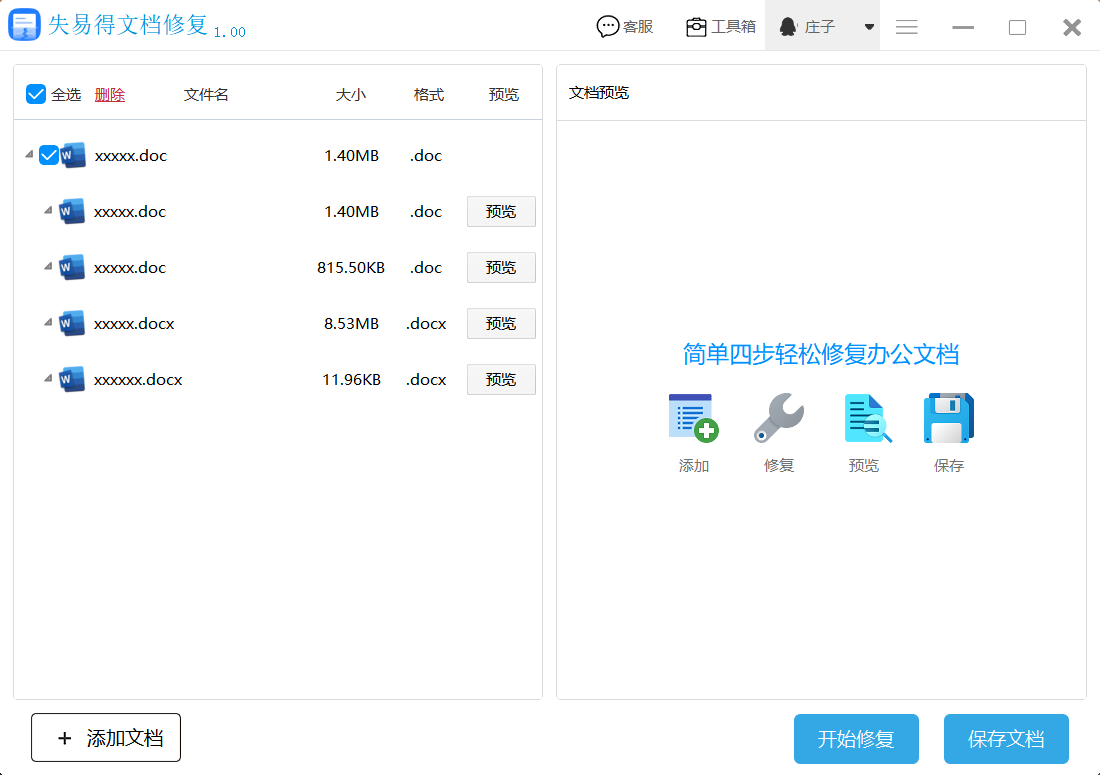Click 简单四步轻松修复办公文档 heading
This screenshot has width=1100, height=775.
pos(821,354)
